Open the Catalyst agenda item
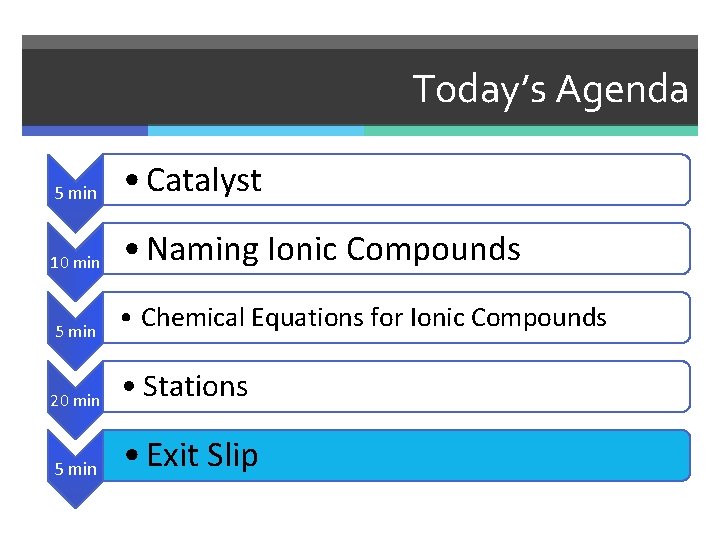The image size is (720, 540). point(203,180)
